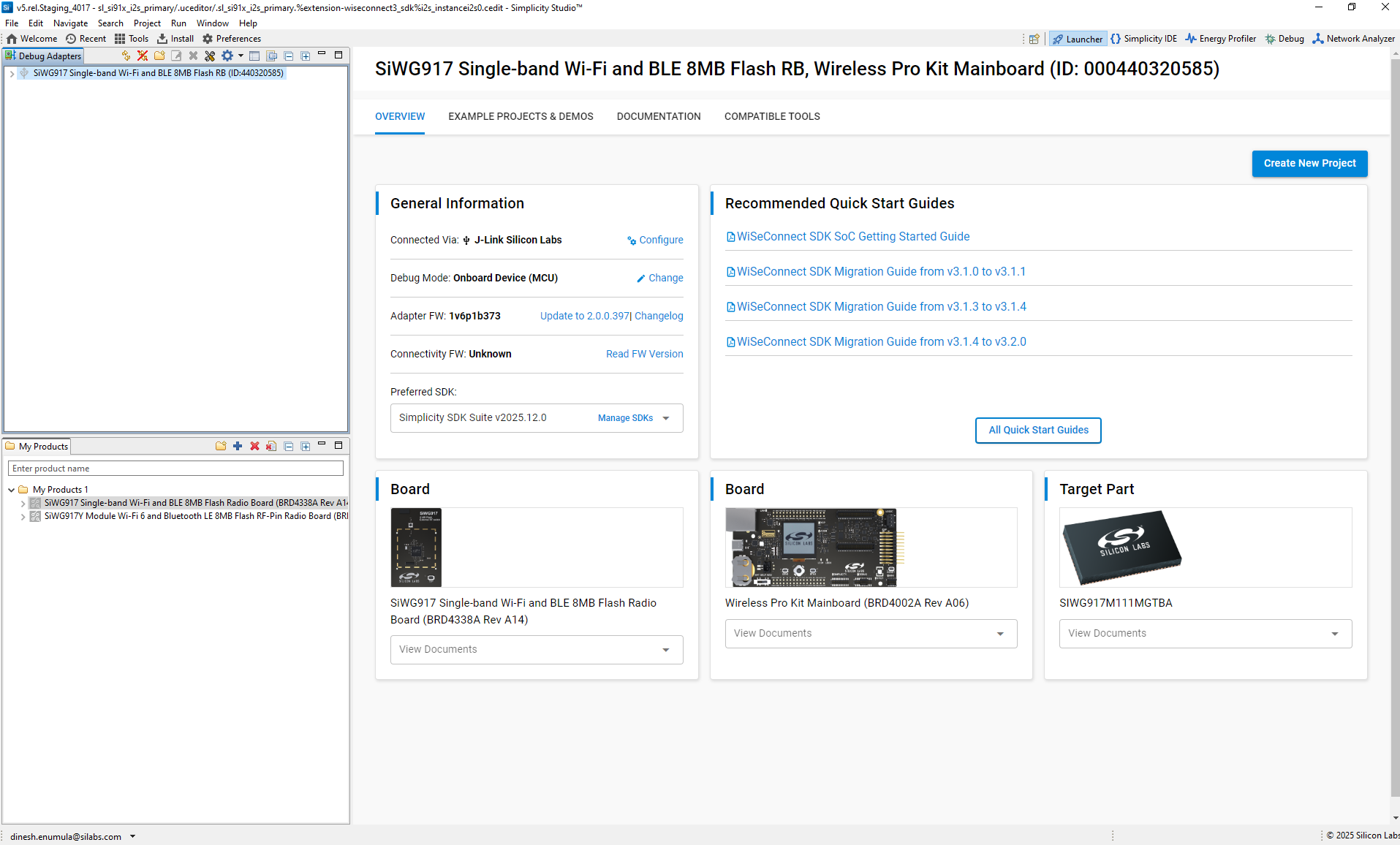1400x845 pixels.
Task: Click the Enter product name field
Action: [x=175, y=469]
